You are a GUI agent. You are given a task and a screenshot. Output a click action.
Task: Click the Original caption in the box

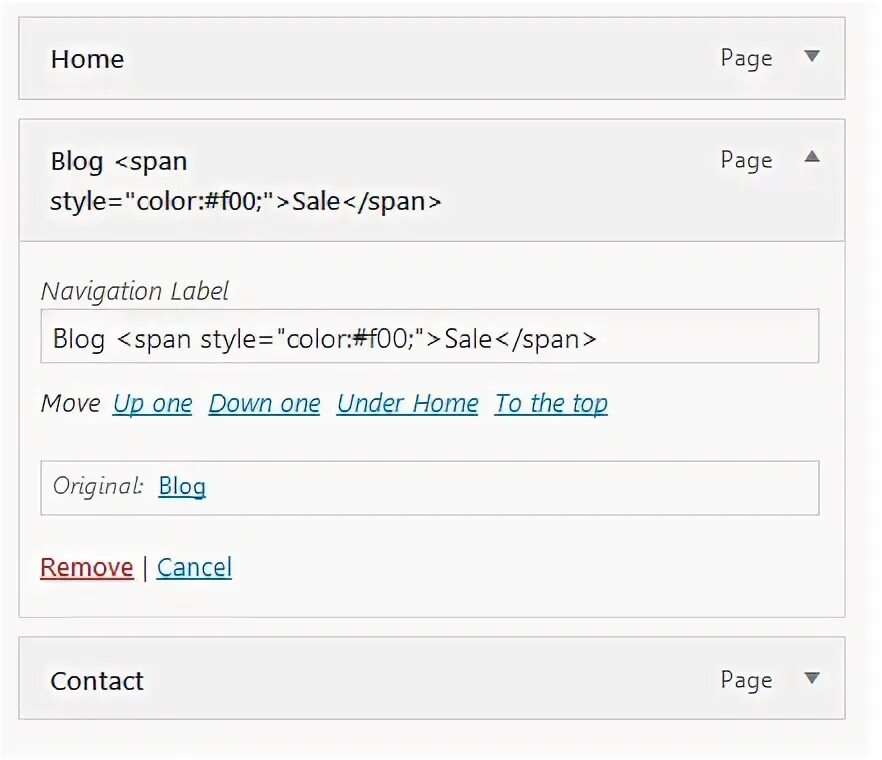click(98, 487)
